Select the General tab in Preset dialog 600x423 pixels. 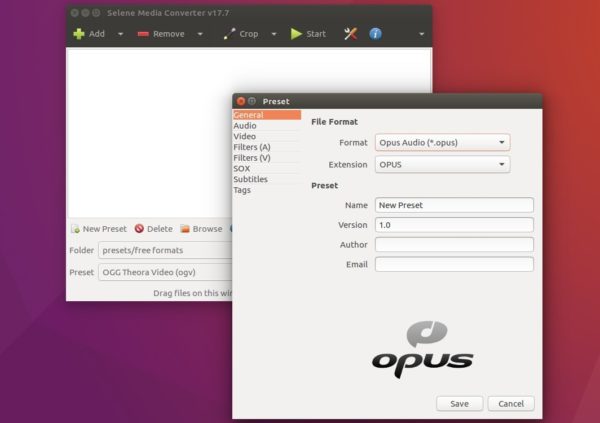[267, 115]
